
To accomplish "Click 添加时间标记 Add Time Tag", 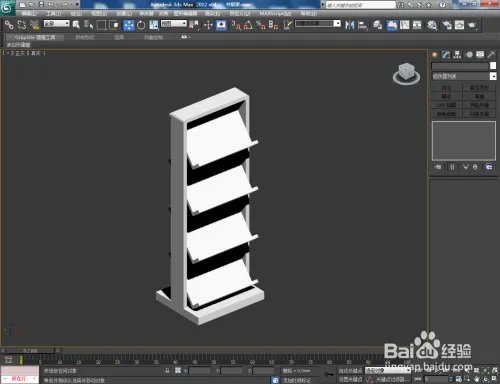I will click(297, 380).
